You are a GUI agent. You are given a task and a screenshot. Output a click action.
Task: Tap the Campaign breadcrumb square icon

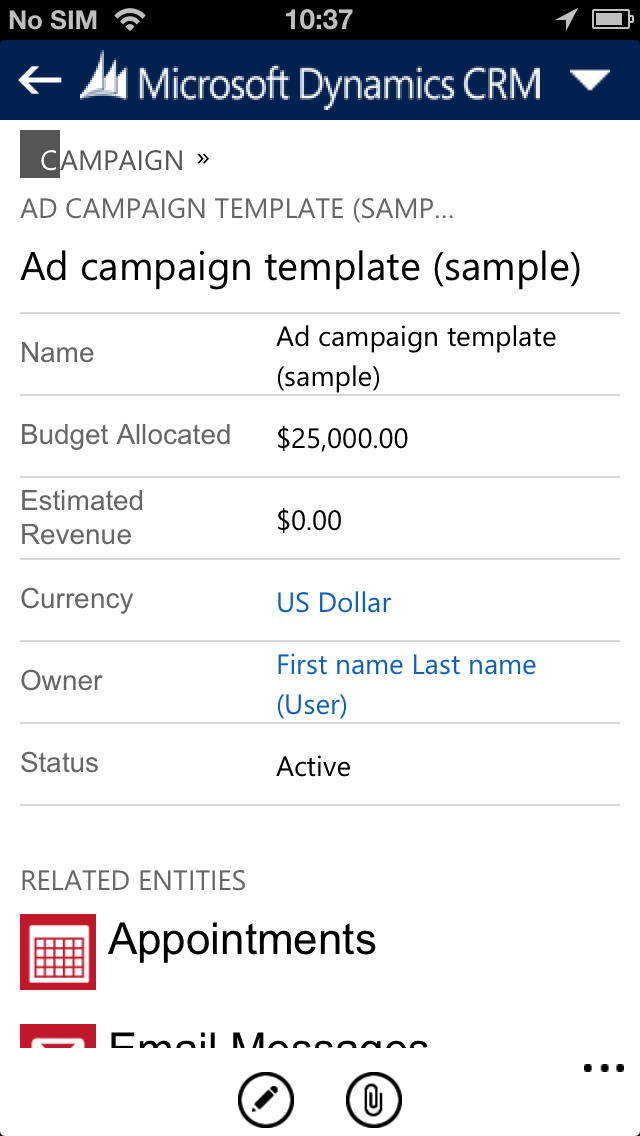(40, 154)
